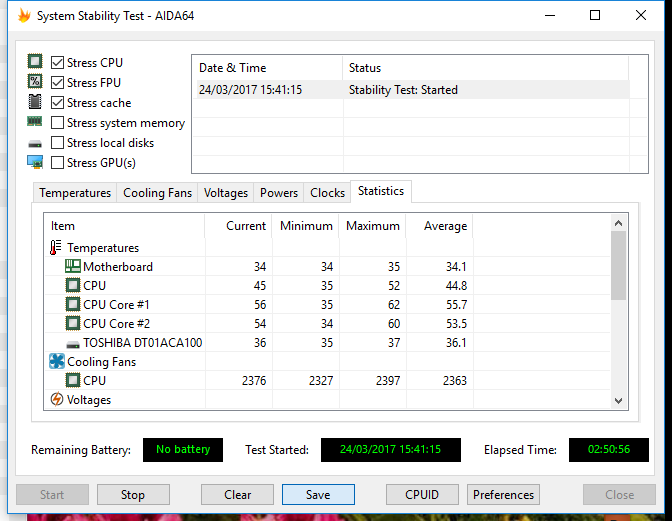This screenshot has height=521, width=672.
Task: Click the 'Temperatures' group row in list
Action: click(103, 248)
